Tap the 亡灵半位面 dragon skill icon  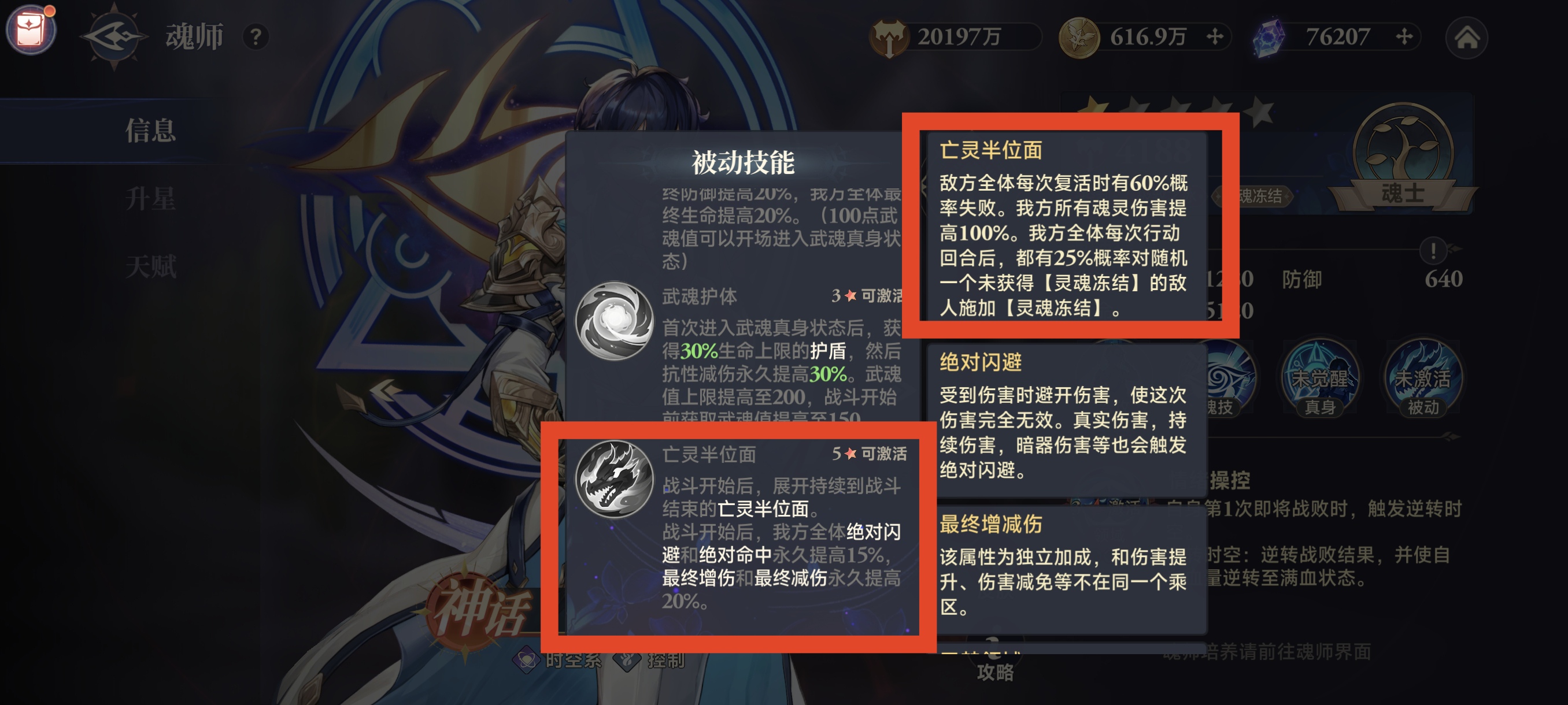tap(614, 478)
